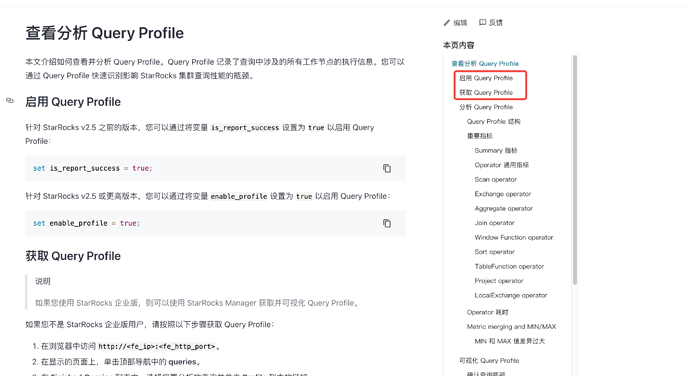Go to 可视化 Query Profile in the sidebar
690x376 pixels.
[489, 361]
